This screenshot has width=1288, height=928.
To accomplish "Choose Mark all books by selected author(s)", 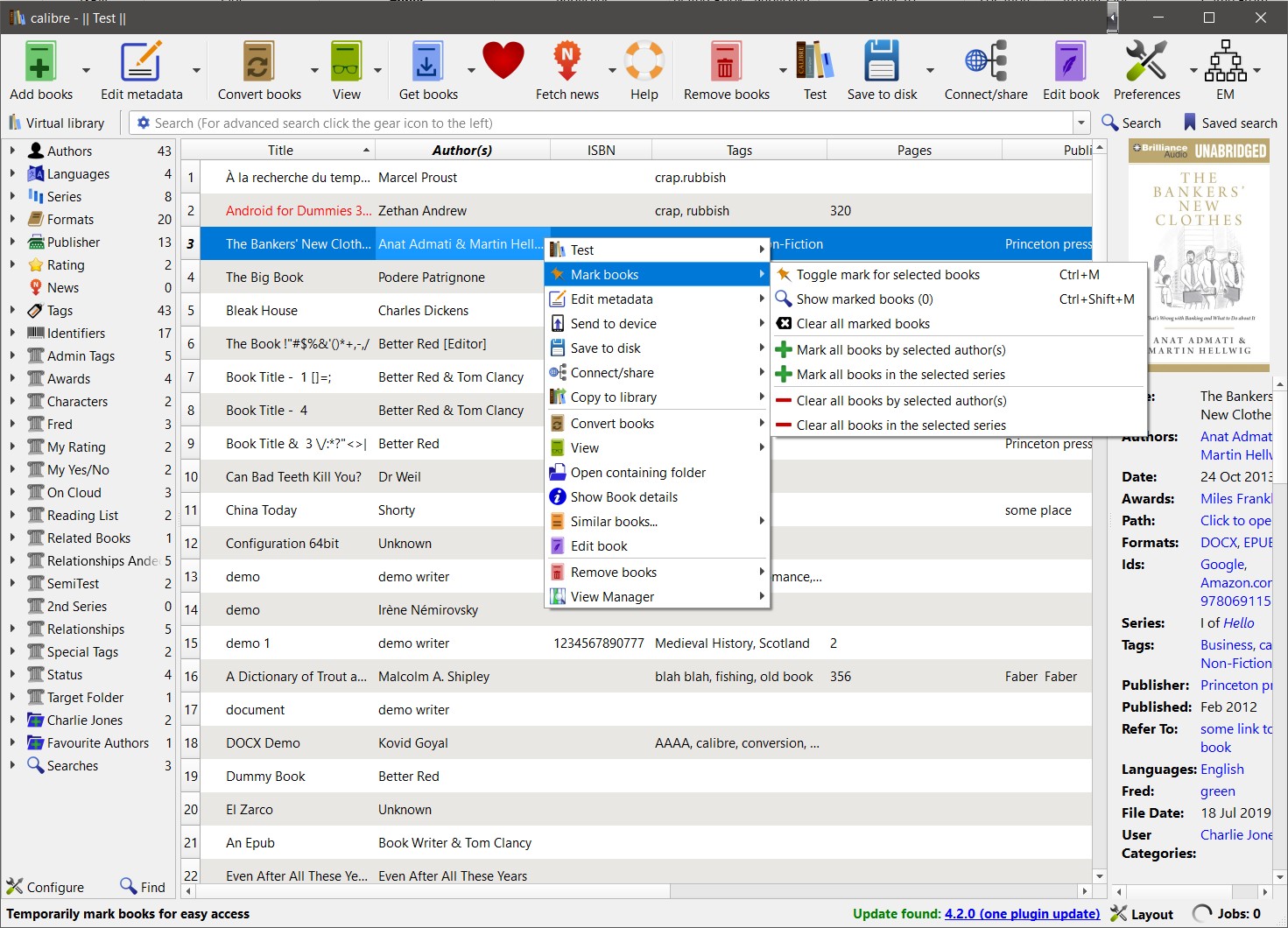I will 900,350.
